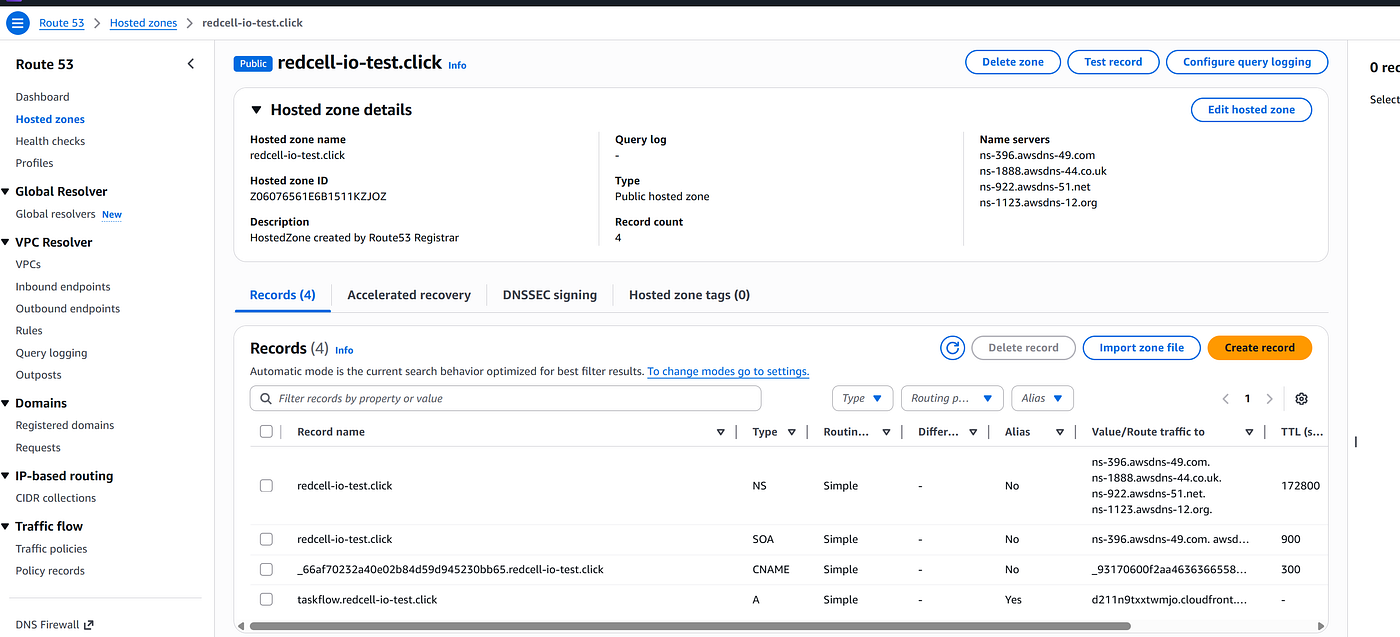Viewport: 1400px width, 637px height.
Task: Click the Delete zone button
Action: (1013, 62)
